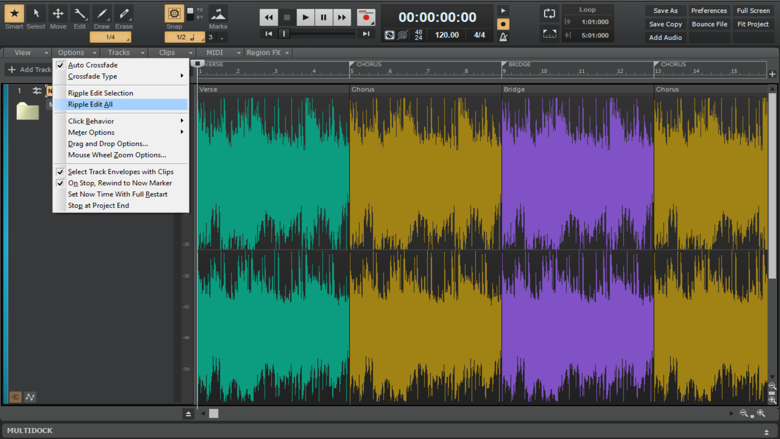Select Ripple Edit All menu entry
This screenshot has width=780, height=439.
click(x=90, y=104)
